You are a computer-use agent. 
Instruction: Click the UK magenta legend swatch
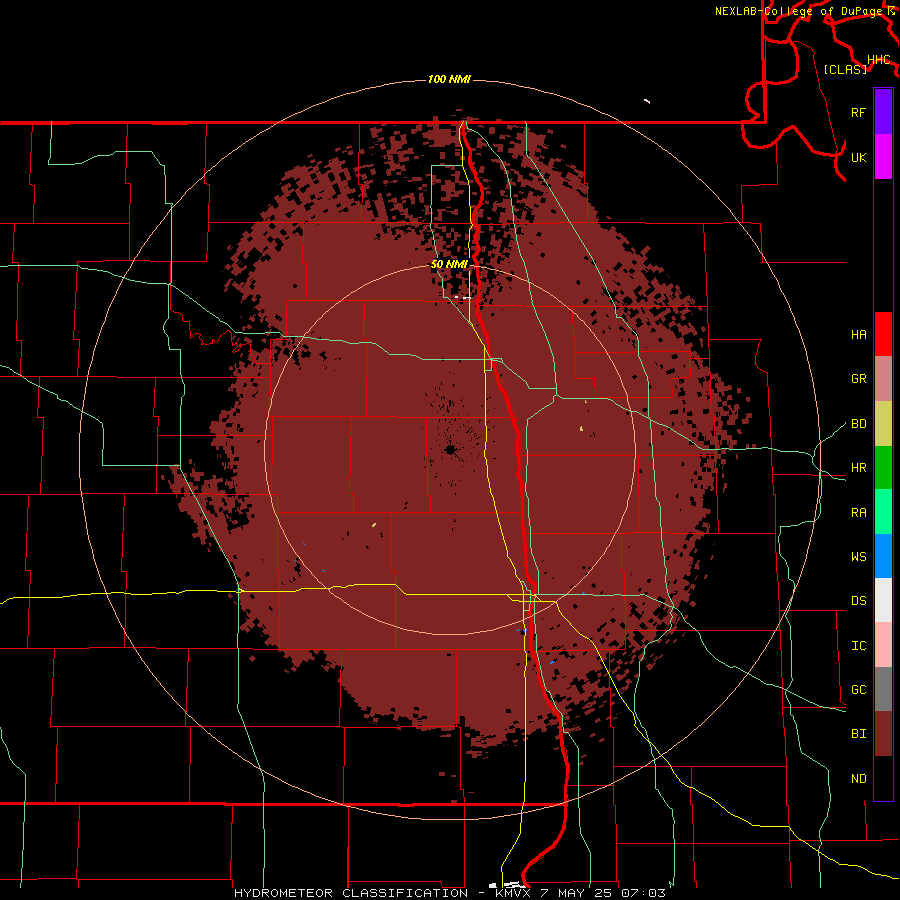click(883, 157)
